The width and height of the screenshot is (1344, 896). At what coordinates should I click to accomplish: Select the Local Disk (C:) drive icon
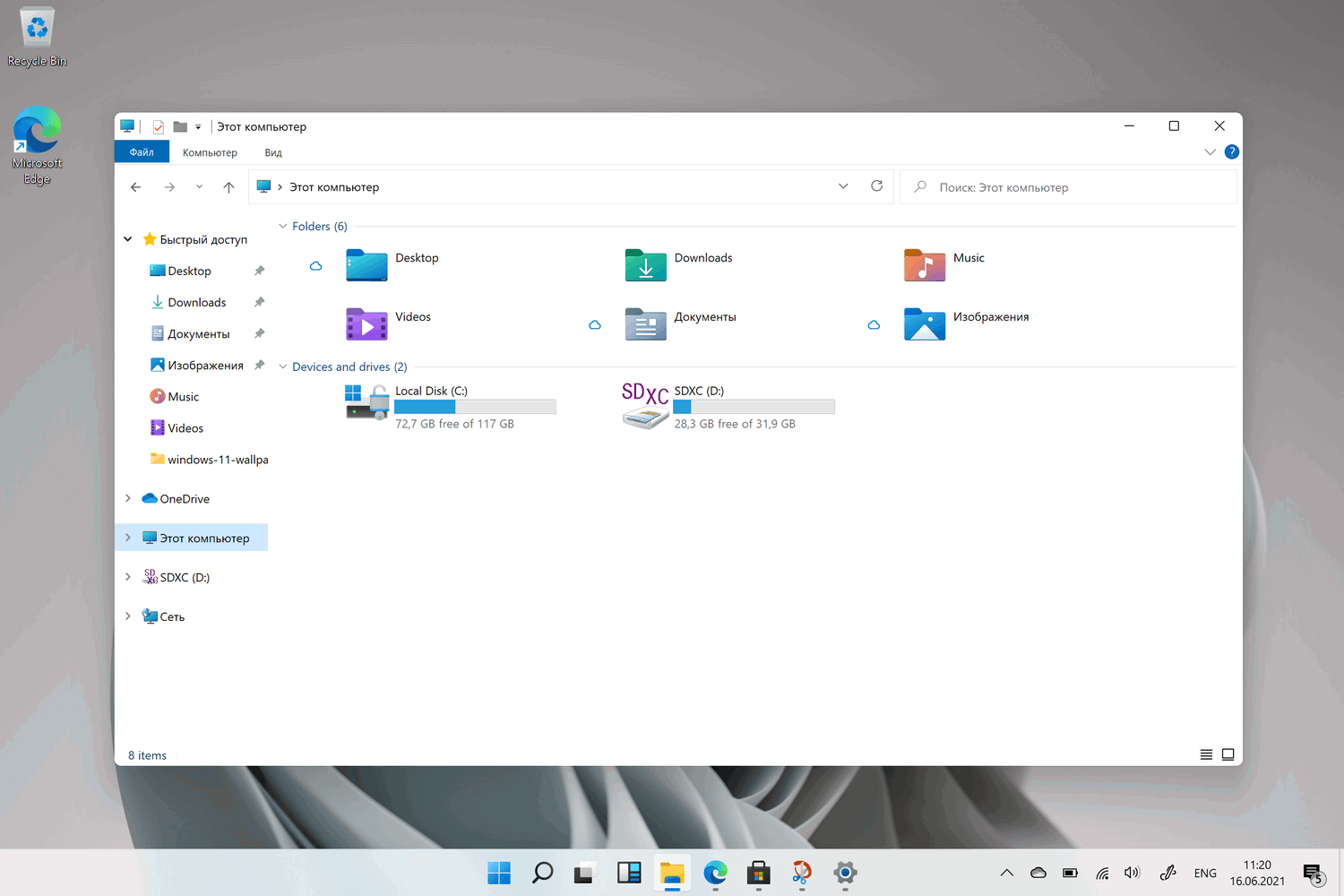coord(366,402)
